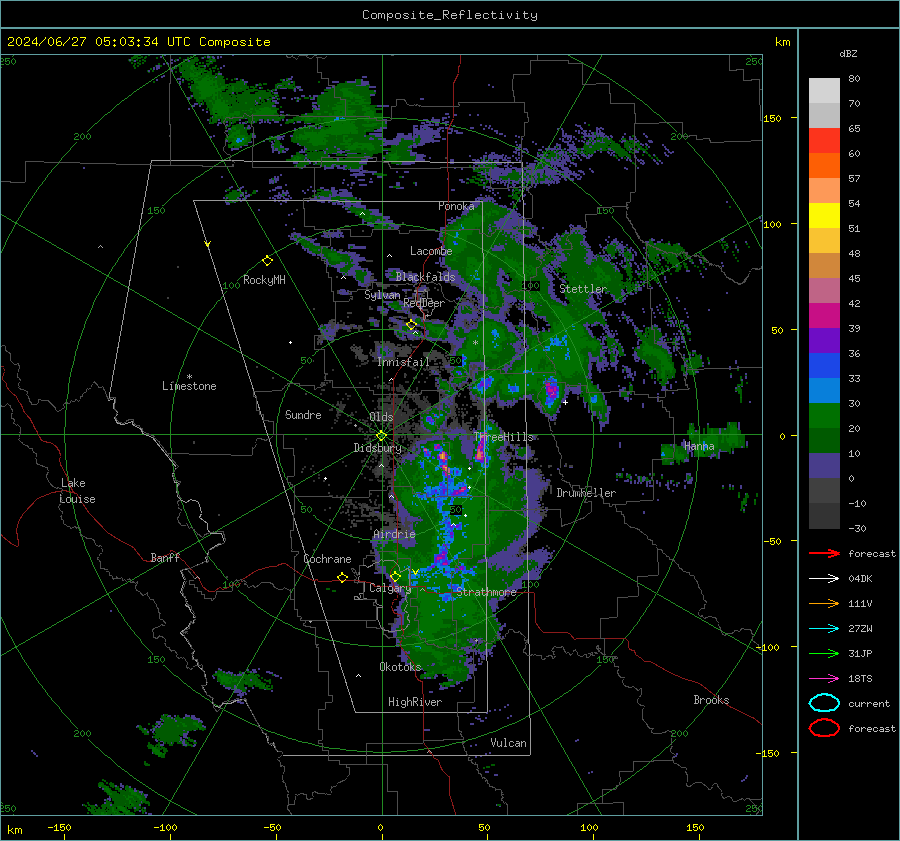Click the Okotoks town label

point(401,667)
